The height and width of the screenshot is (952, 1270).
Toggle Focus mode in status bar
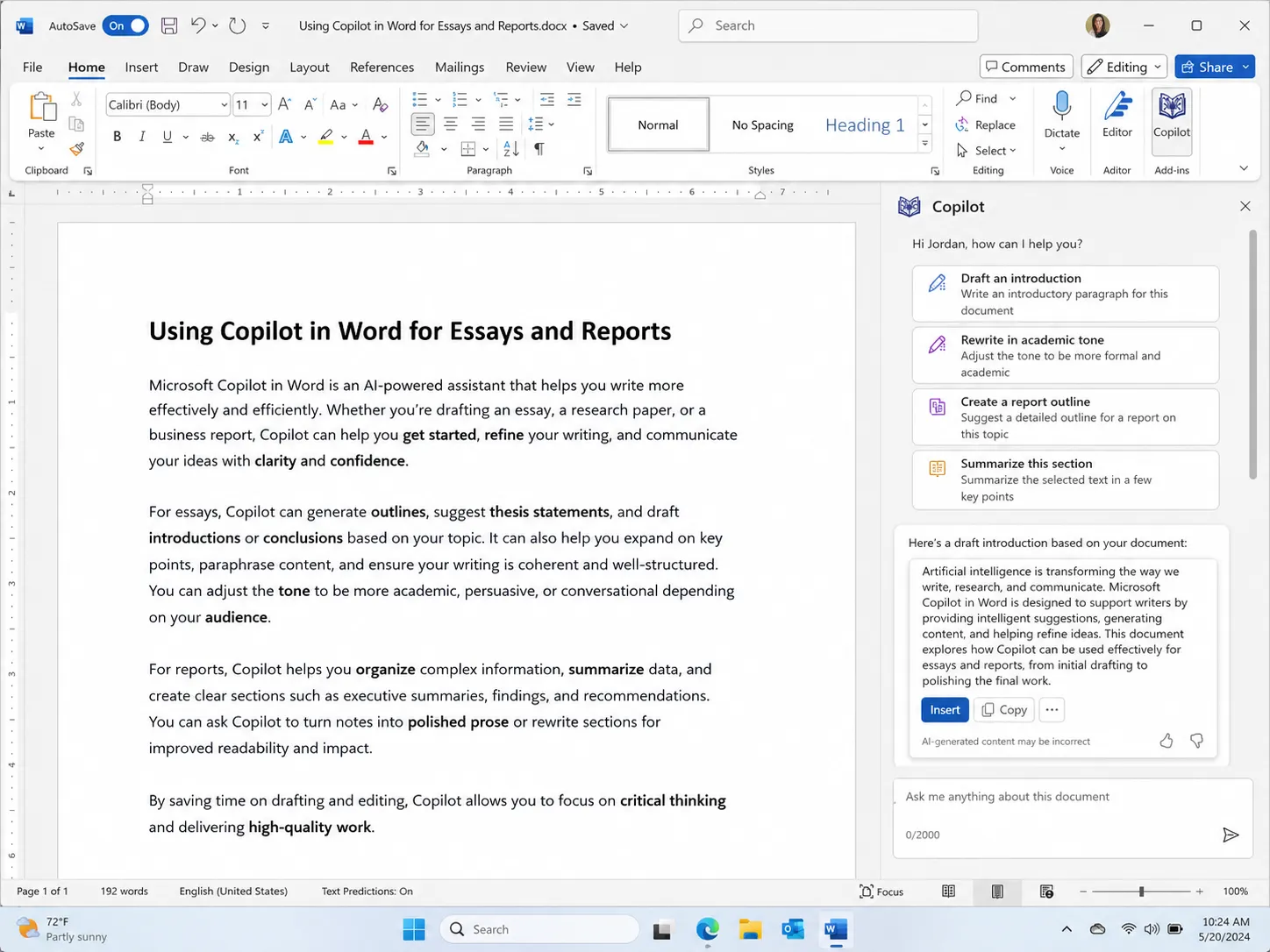(881, 892)
